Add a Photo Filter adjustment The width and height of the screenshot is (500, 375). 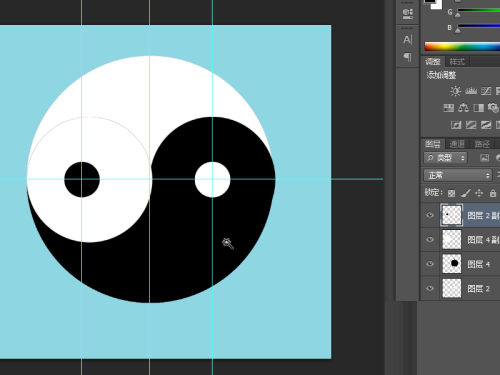tap(493, 108)
